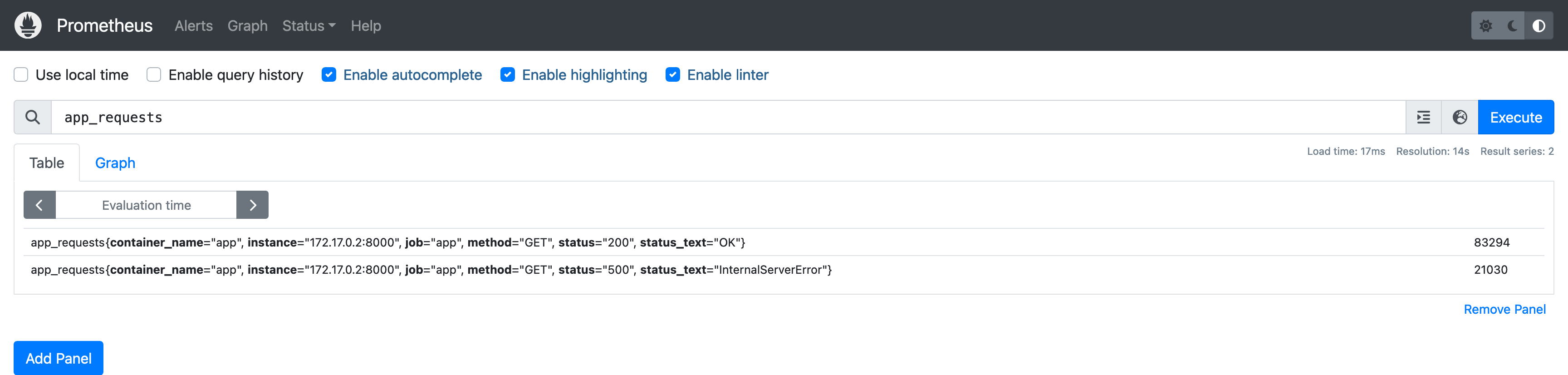Open the Alerts page
The width and height of the screenshot is (1568, 375).
[x=194, y=25]
